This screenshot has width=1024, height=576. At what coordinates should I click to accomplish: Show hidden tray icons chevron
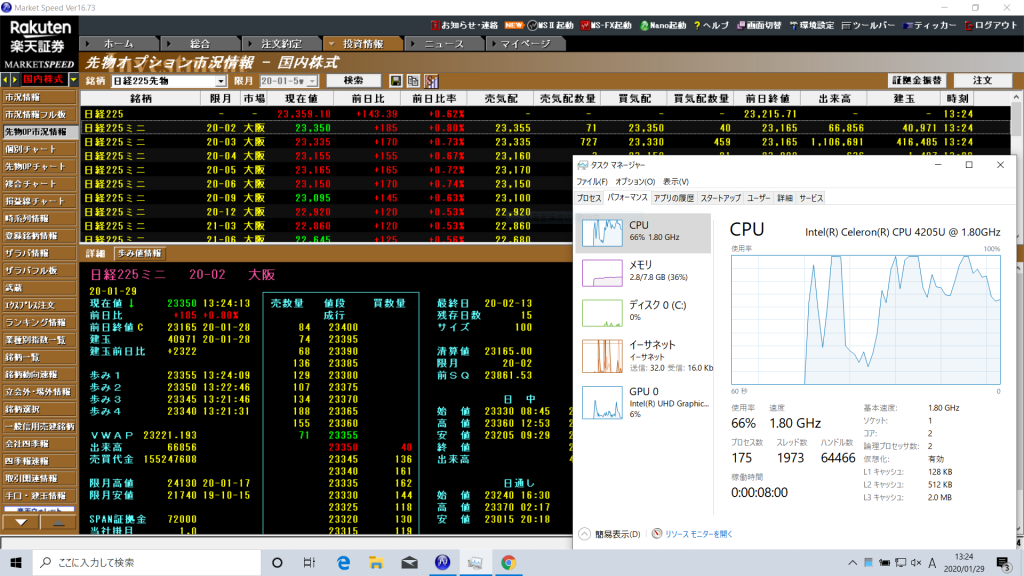point(852,562)
